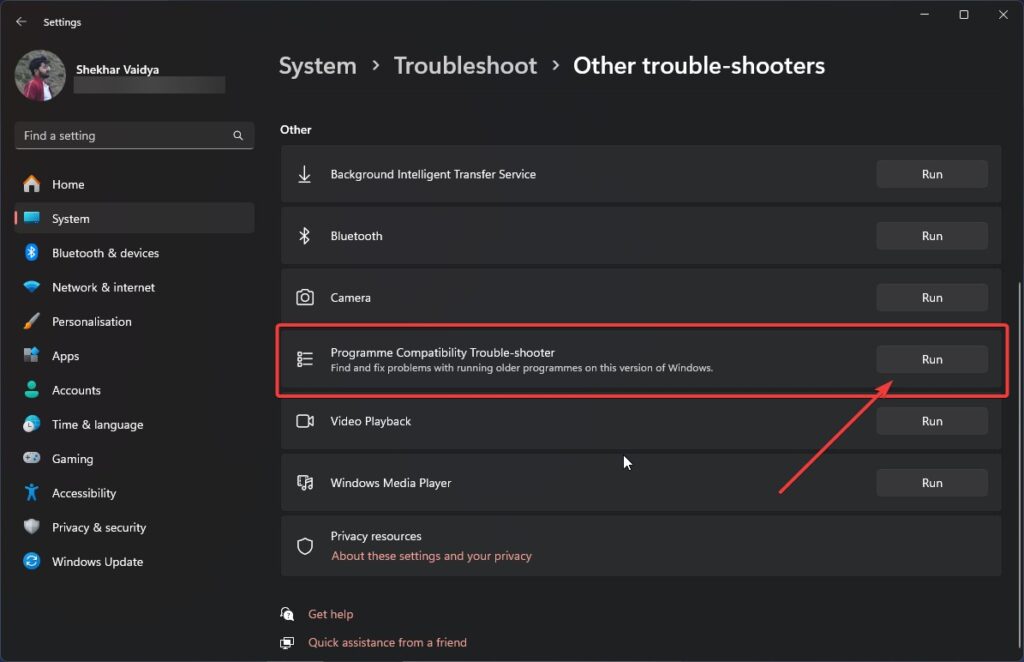Click the back arrow in Settings
This screenshot has width=1024, height=662.
[21, 22]
